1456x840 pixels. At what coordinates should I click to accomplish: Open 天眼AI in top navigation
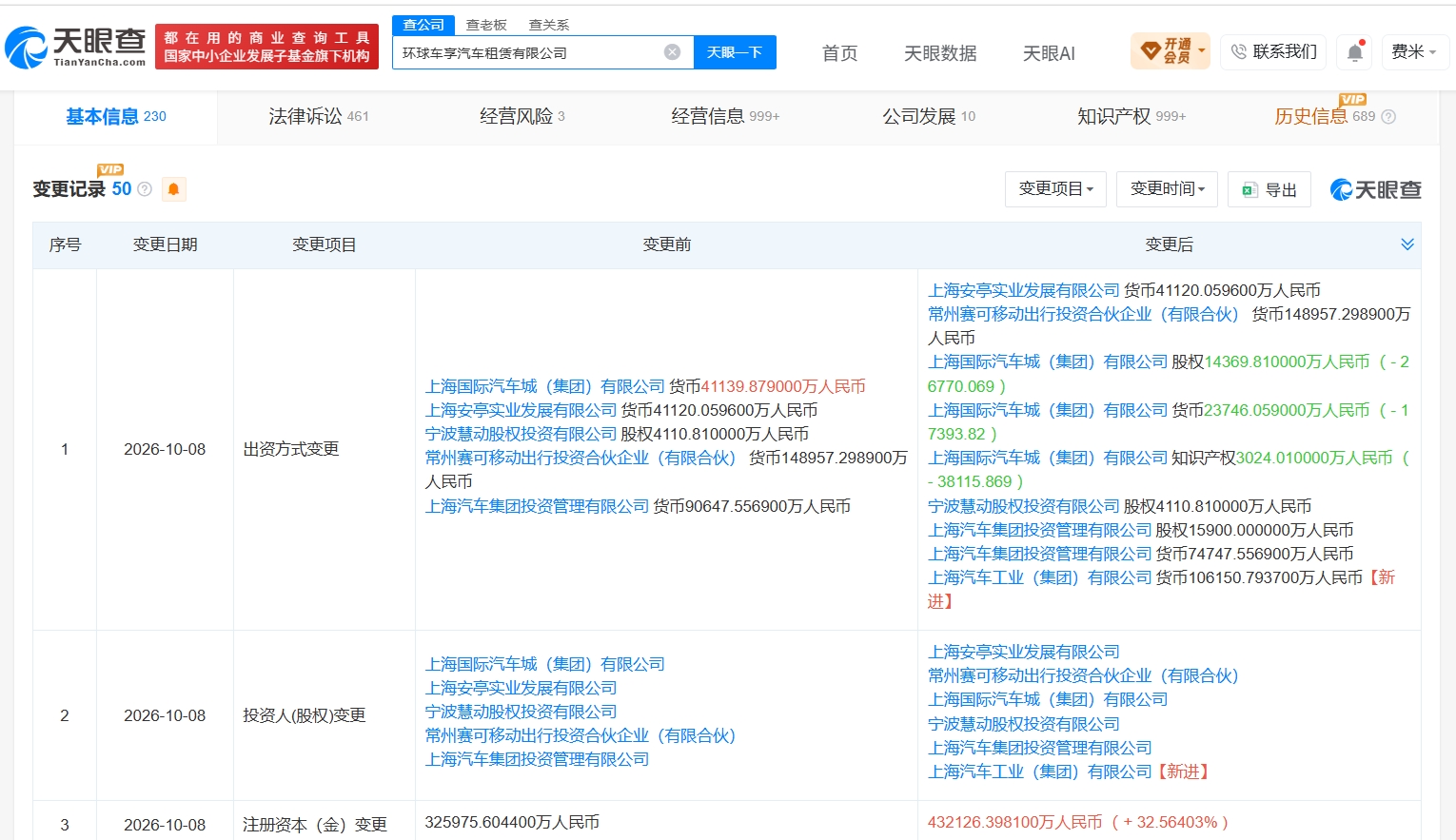point(1049,53)
